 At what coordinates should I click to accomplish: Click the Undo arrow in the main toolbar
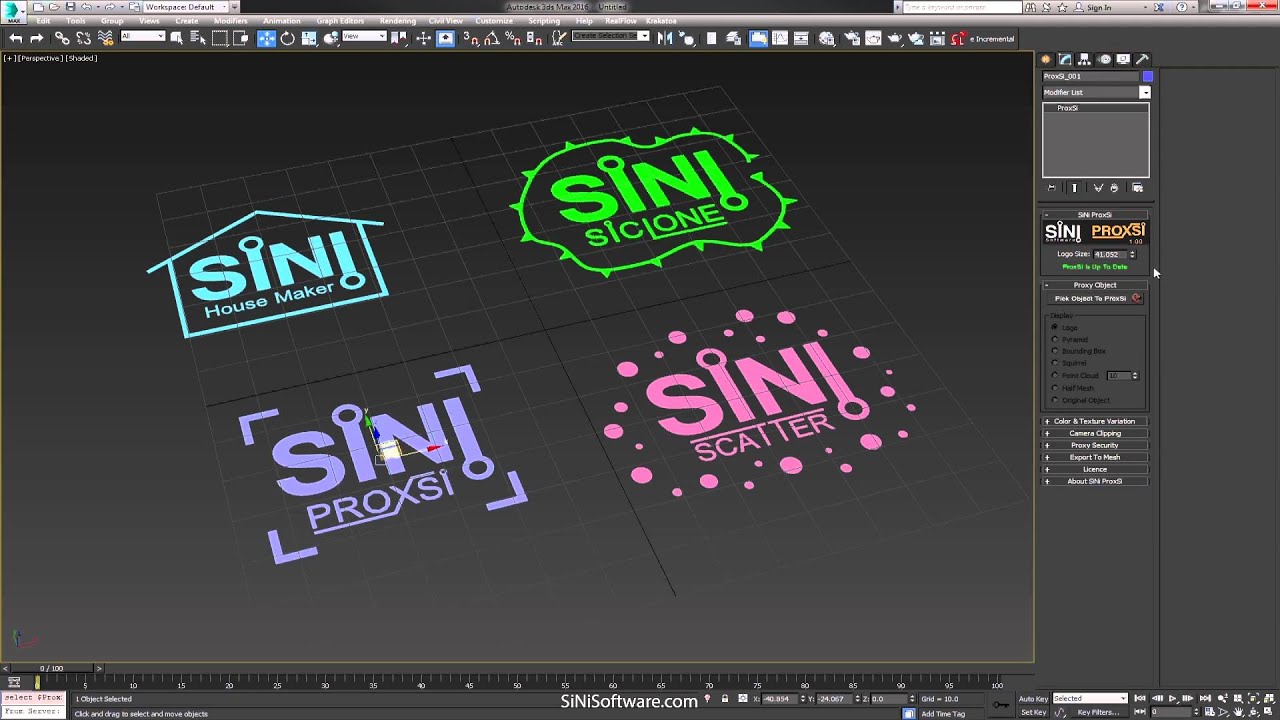[x=16, y=38]
